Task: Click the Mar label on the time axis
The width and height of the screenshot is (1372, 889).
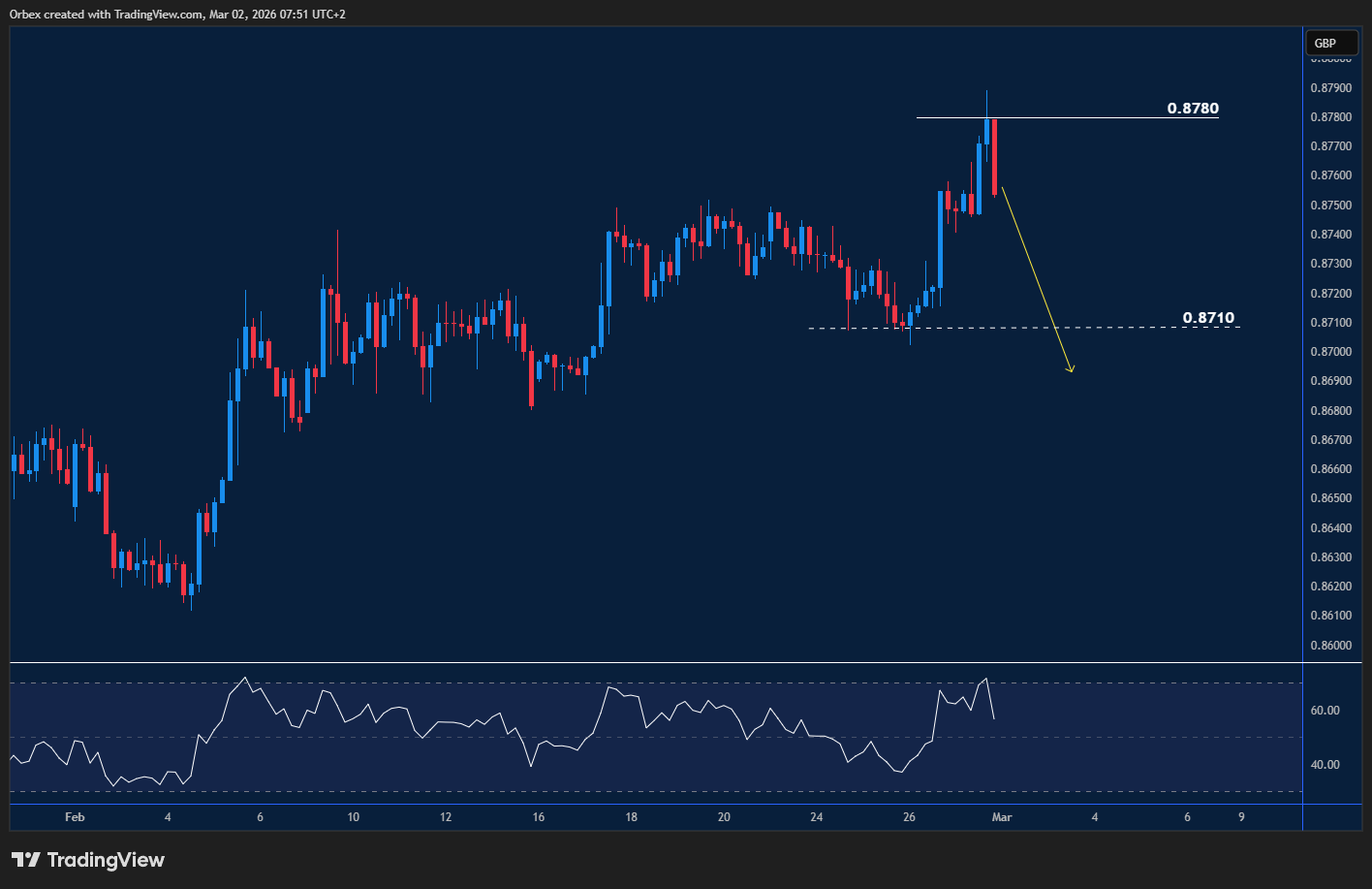Action: click(1002, 817)
